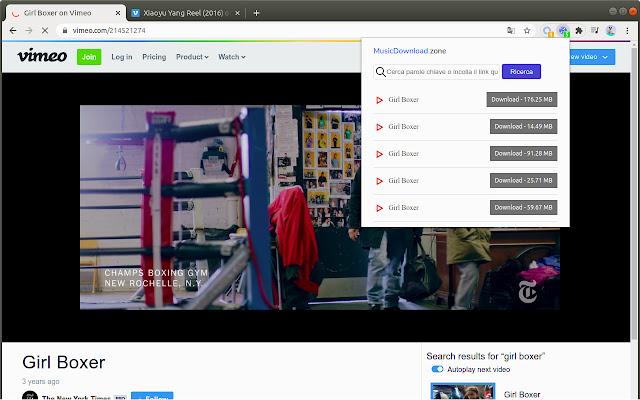
Task: Expand the Product dropdown menu
Action: [192, 57]
